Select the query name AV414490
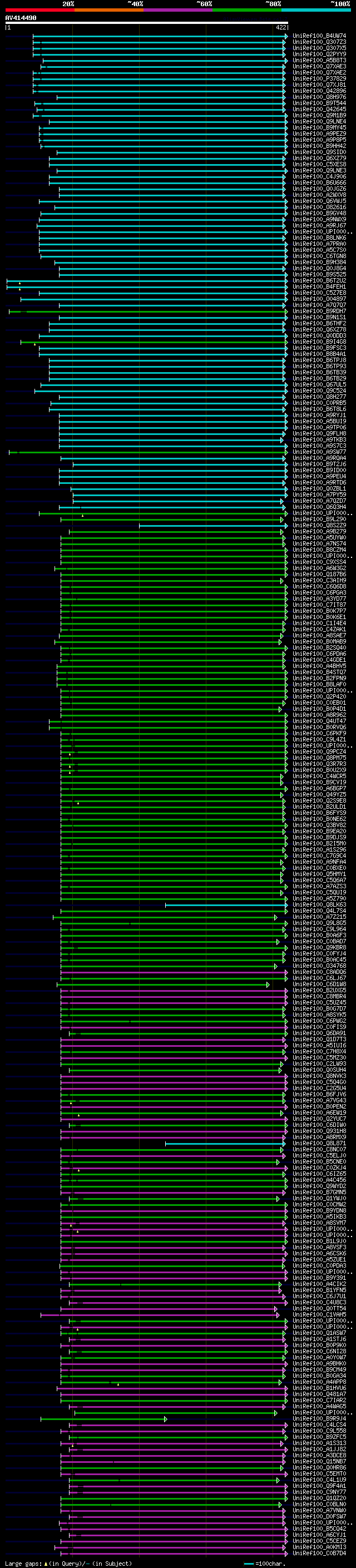 click(x=21, y=18)
